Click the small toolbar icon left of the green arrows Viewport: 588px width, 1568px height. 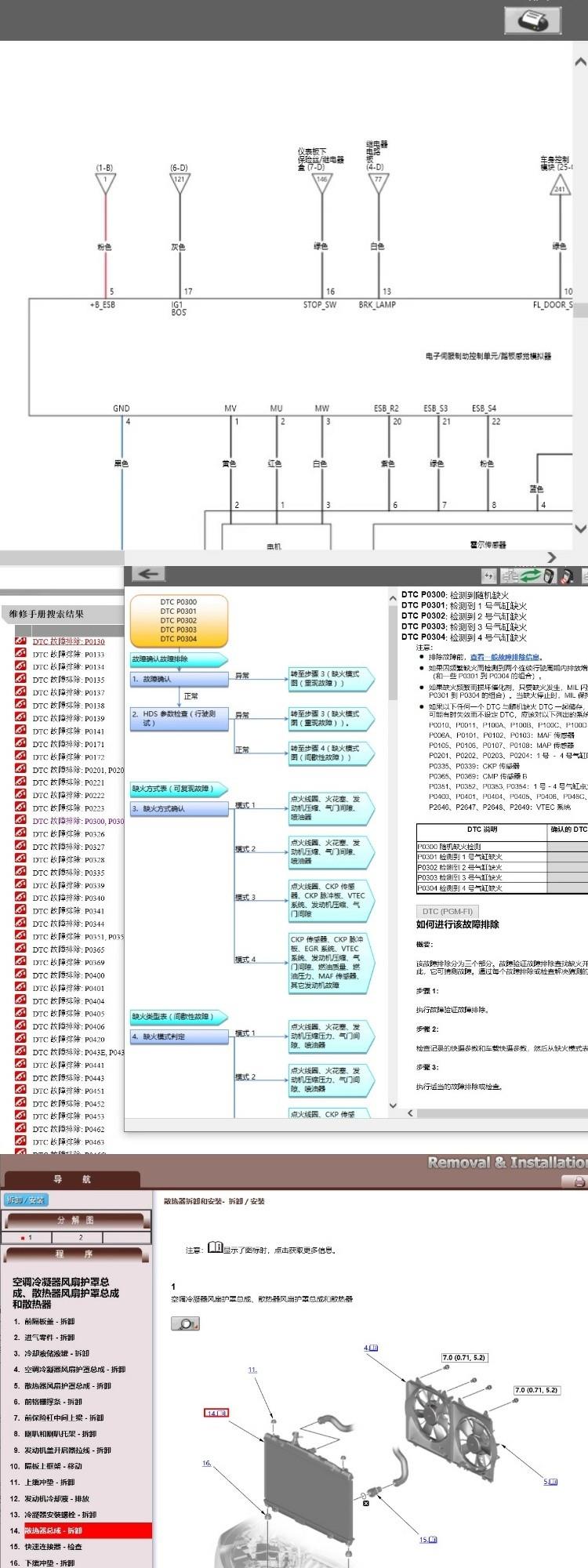(x=488, y=575)
